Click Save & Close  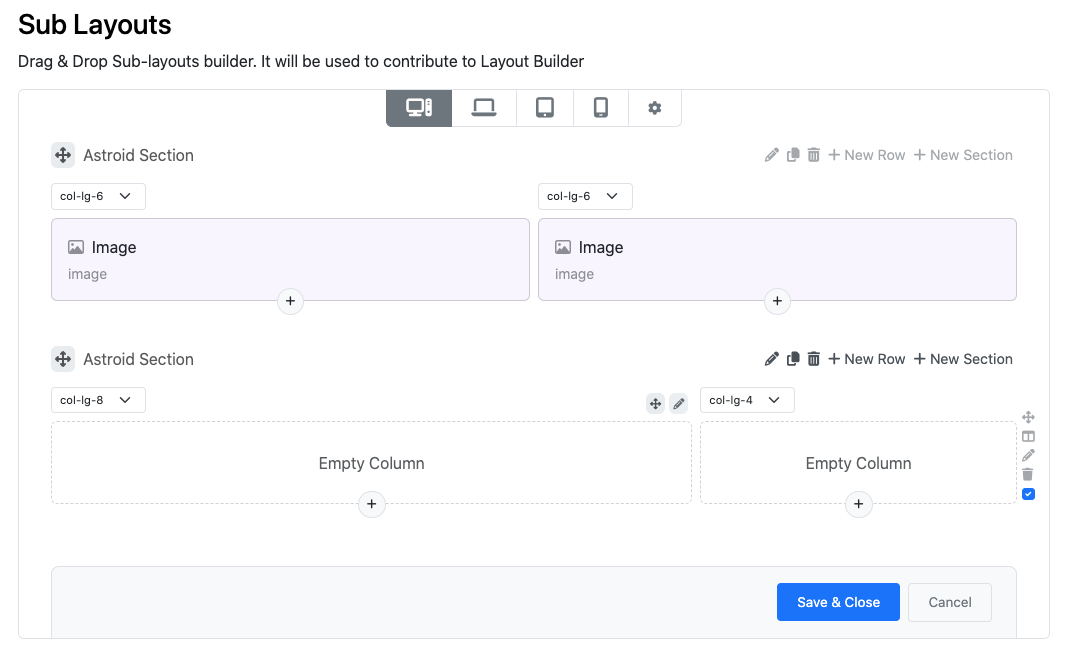[838, 602]
